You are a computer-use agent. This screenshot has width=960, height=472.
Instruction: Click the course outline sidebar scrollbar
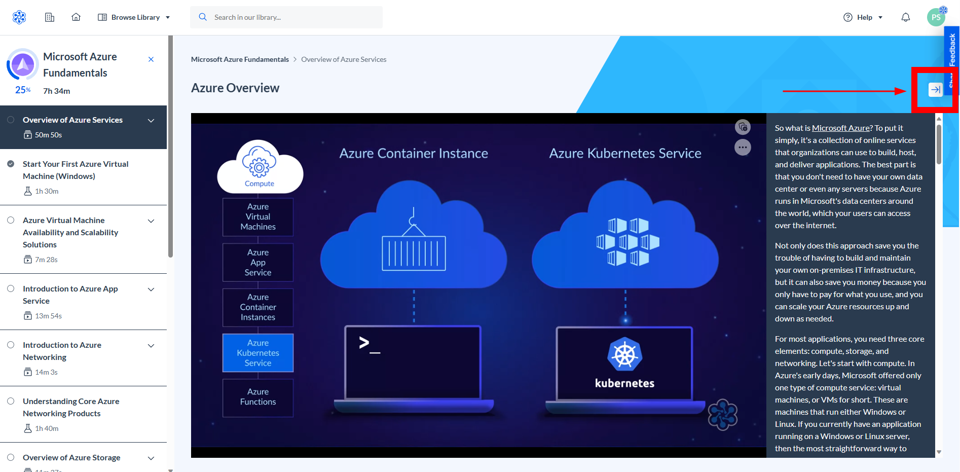[171, 147]
